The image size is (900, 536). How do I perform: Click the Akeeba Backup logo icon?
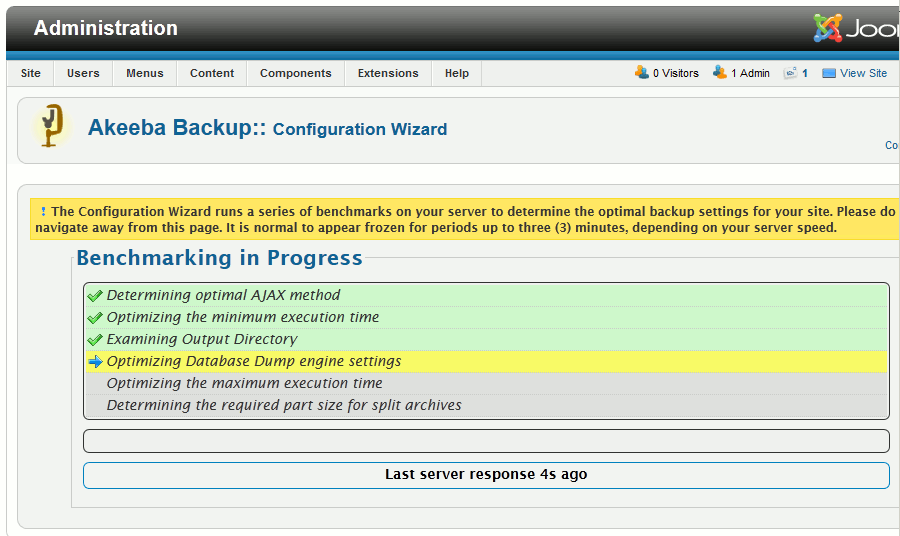click(x=51, y=127)
